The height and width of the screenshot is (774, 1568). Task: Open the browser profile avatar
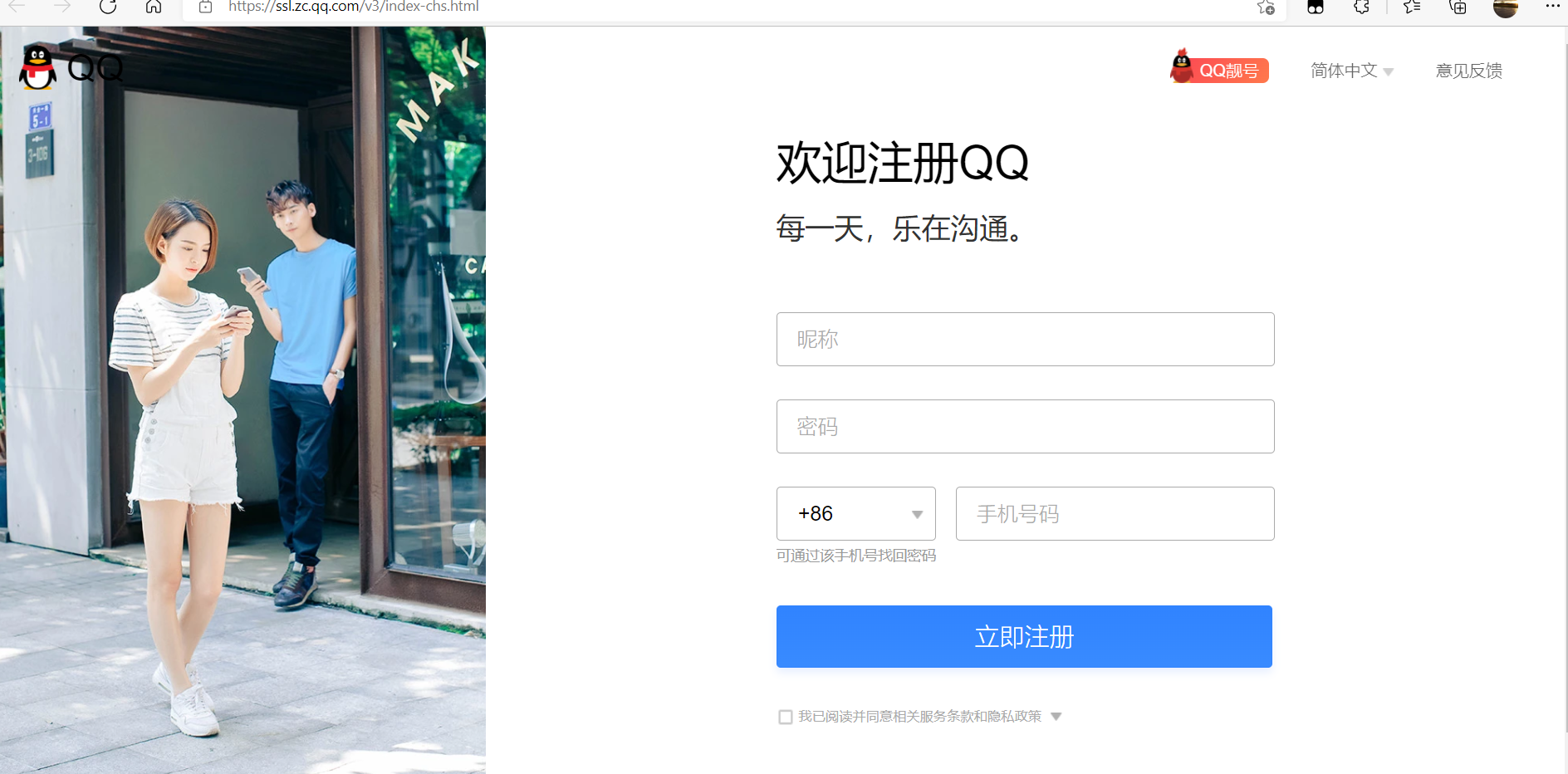[1506, 7]
